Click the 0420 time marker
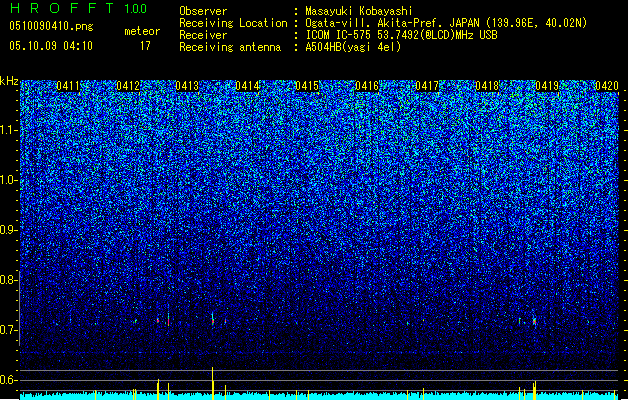 (607, 86)
